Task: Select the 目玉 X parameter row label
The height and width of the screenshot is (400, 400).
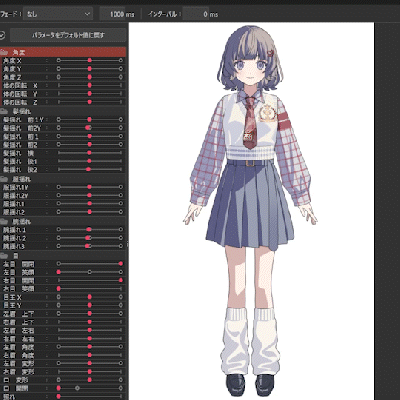Action: (x=12, y=297)
